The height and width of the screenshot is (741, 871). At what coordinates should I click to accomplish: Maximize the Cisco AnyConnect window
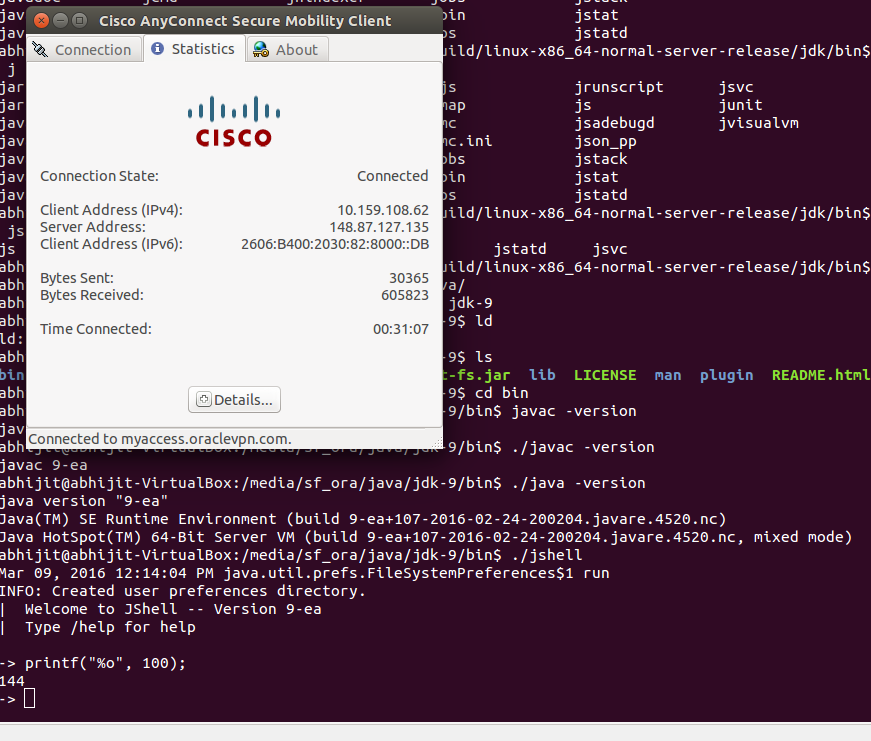pos(76,20)
